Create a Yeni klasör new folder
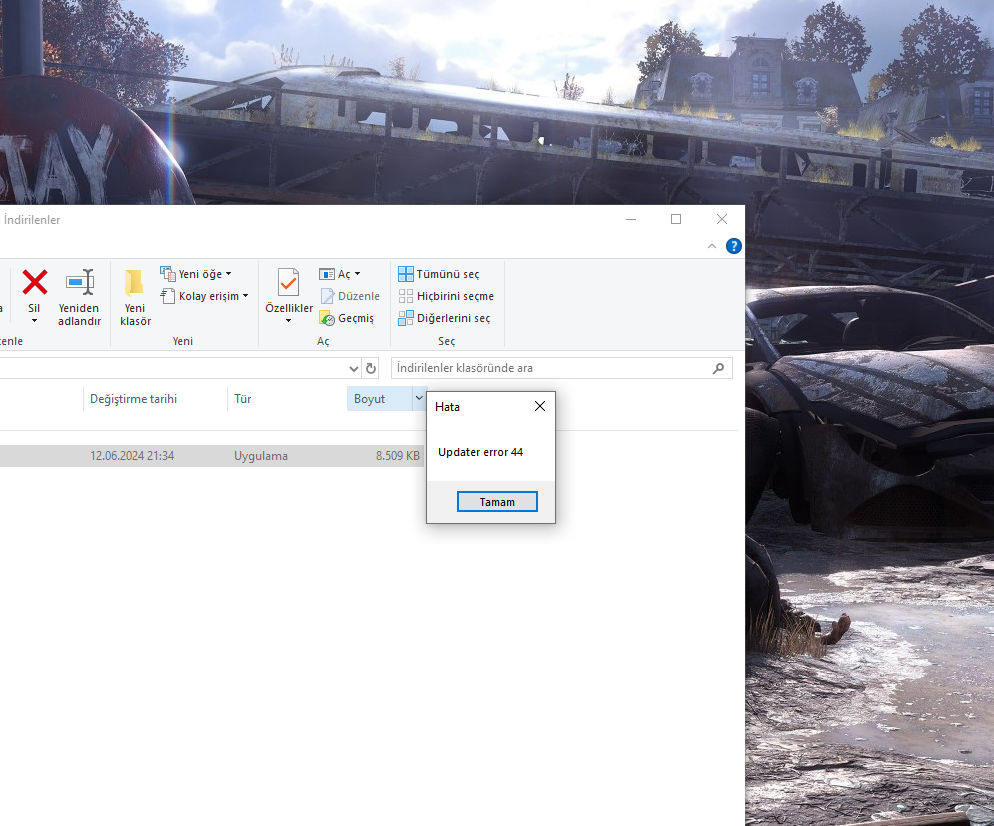 point(135,297)
